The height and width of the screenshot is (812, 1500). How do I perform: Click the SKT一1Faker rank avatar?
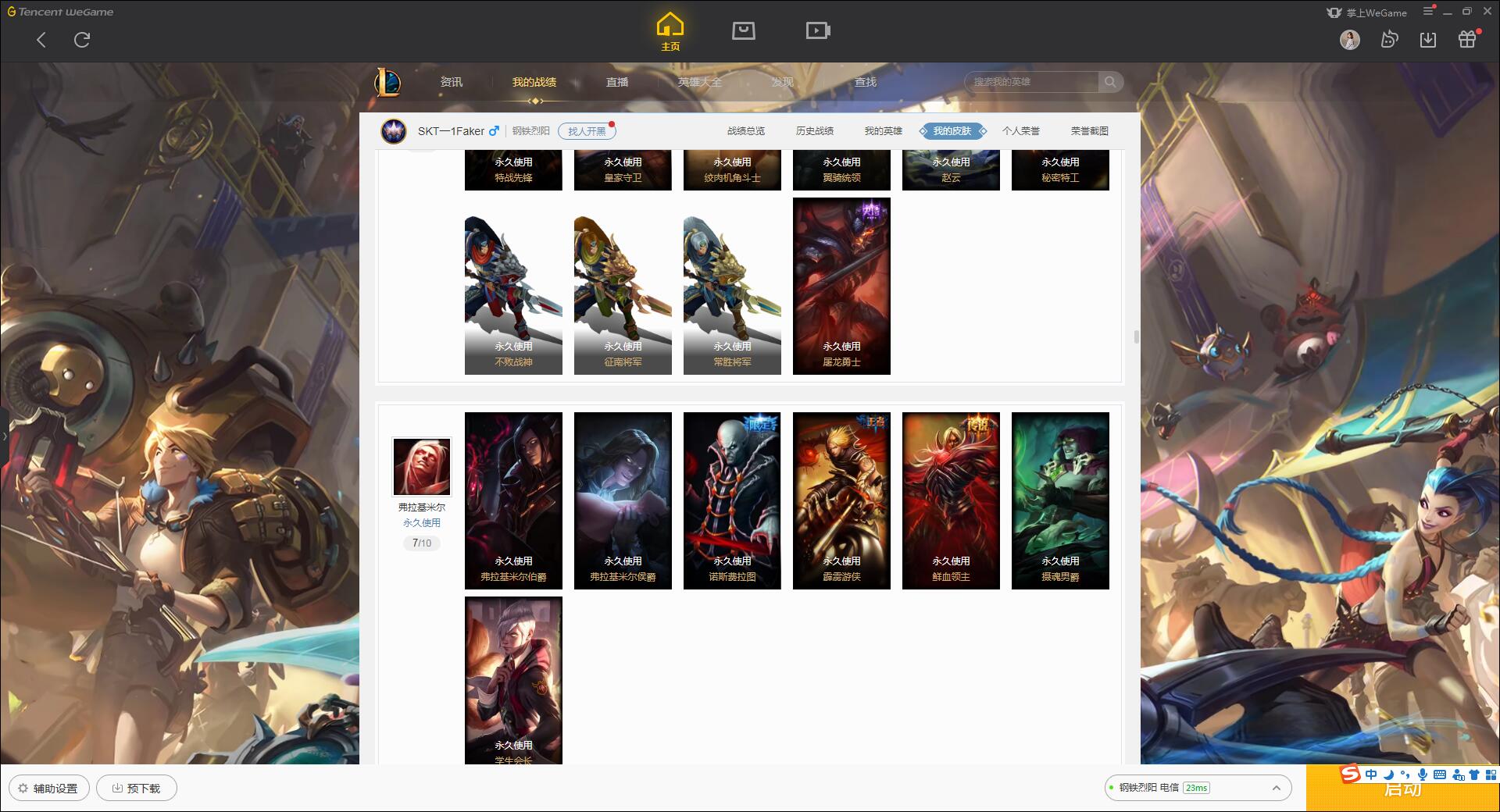394,131
